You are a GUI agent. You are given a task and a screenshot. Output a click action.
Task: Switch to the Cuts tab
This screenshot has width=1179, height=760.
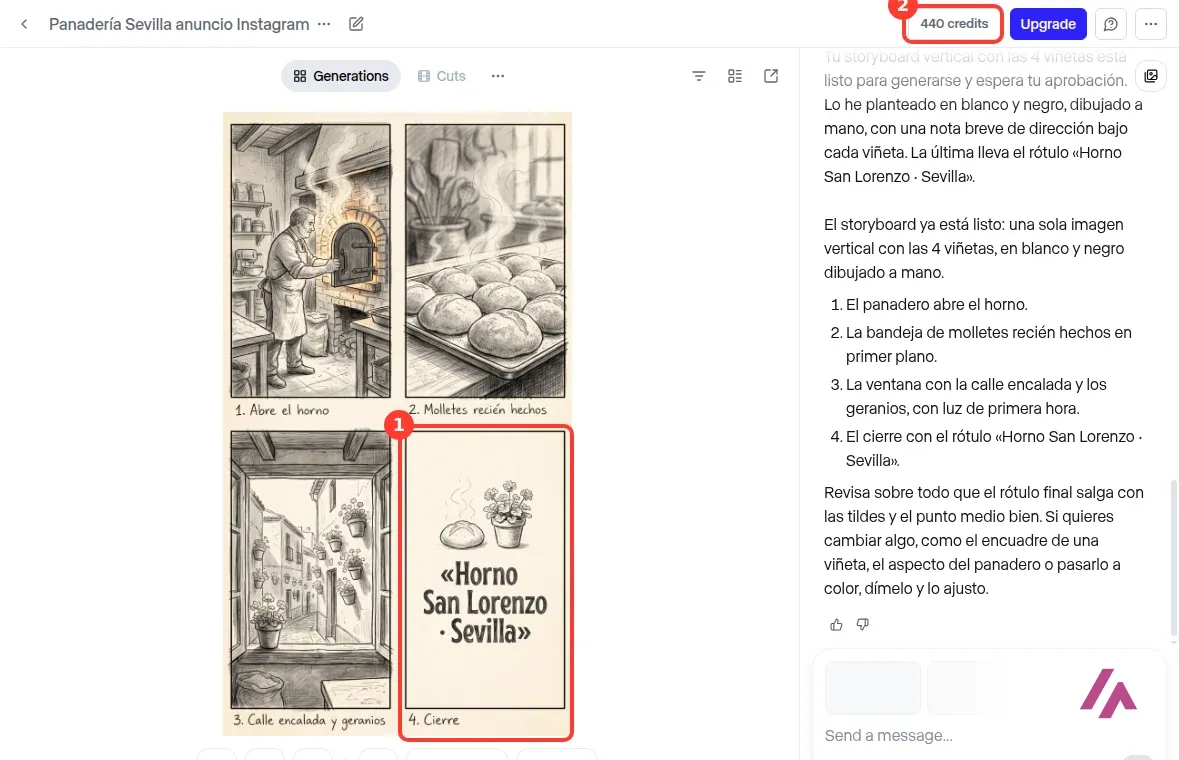tap(441, 76)
